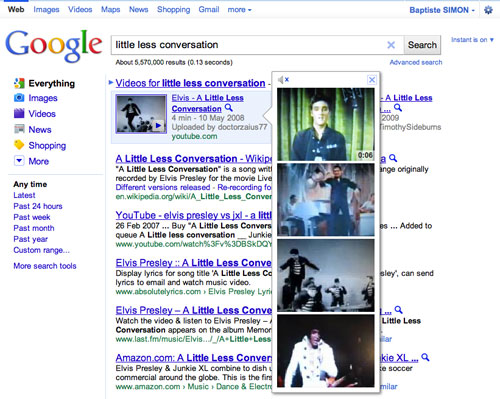Expand the More sidebar dropdown arrow
The height and width of the screenshot is (399, 500).
tap(19, 161)
